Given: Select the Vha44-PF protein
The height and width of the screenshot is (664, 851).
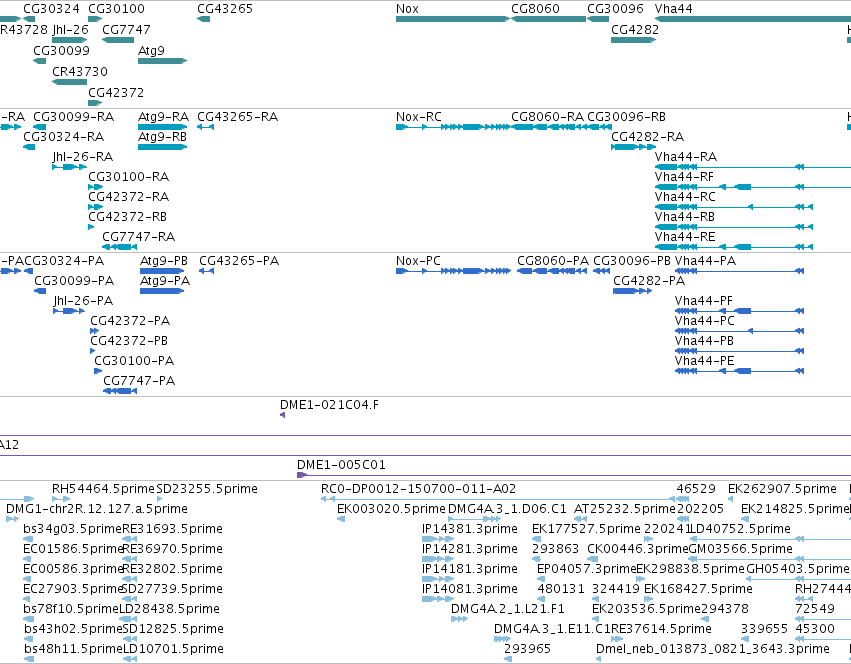Looking at the screenshot, I should pos(739,311).
